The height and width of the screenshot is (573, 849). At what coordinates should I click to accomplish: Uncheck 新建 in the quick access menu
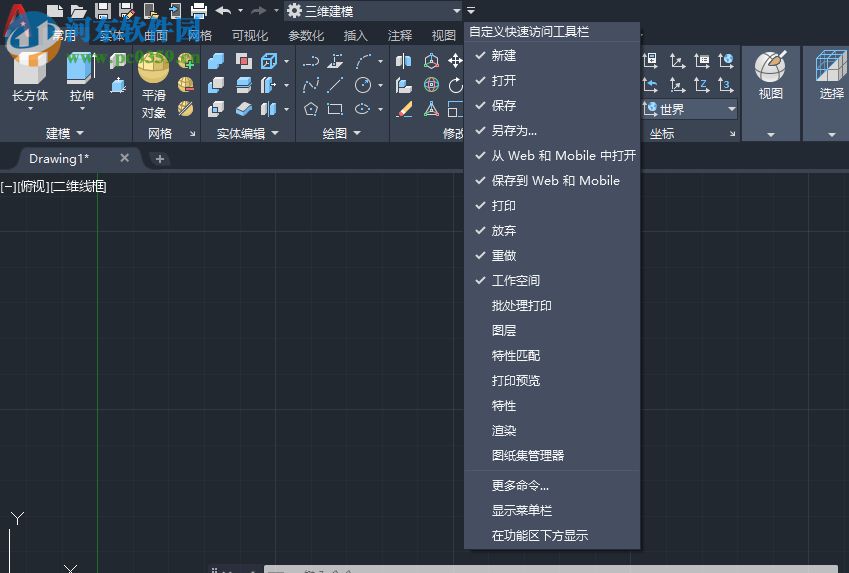(552, 55)
